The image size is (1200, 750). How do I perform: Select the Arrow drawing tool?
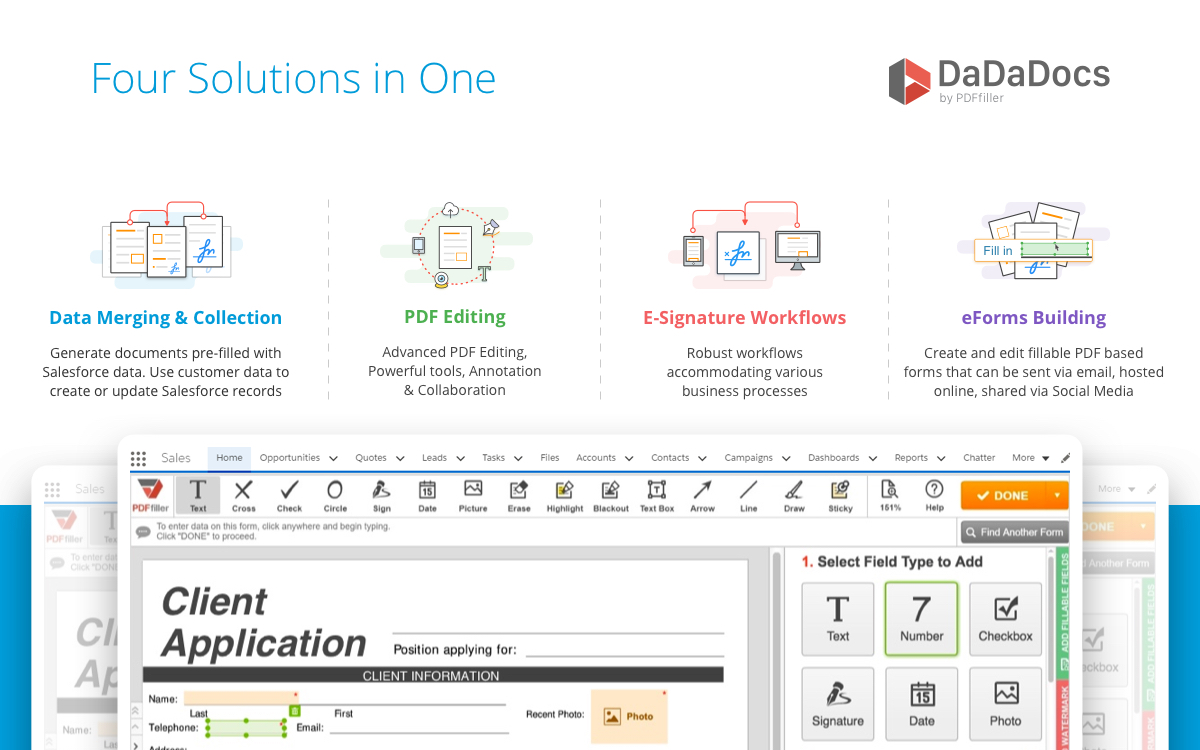(702, 495)
